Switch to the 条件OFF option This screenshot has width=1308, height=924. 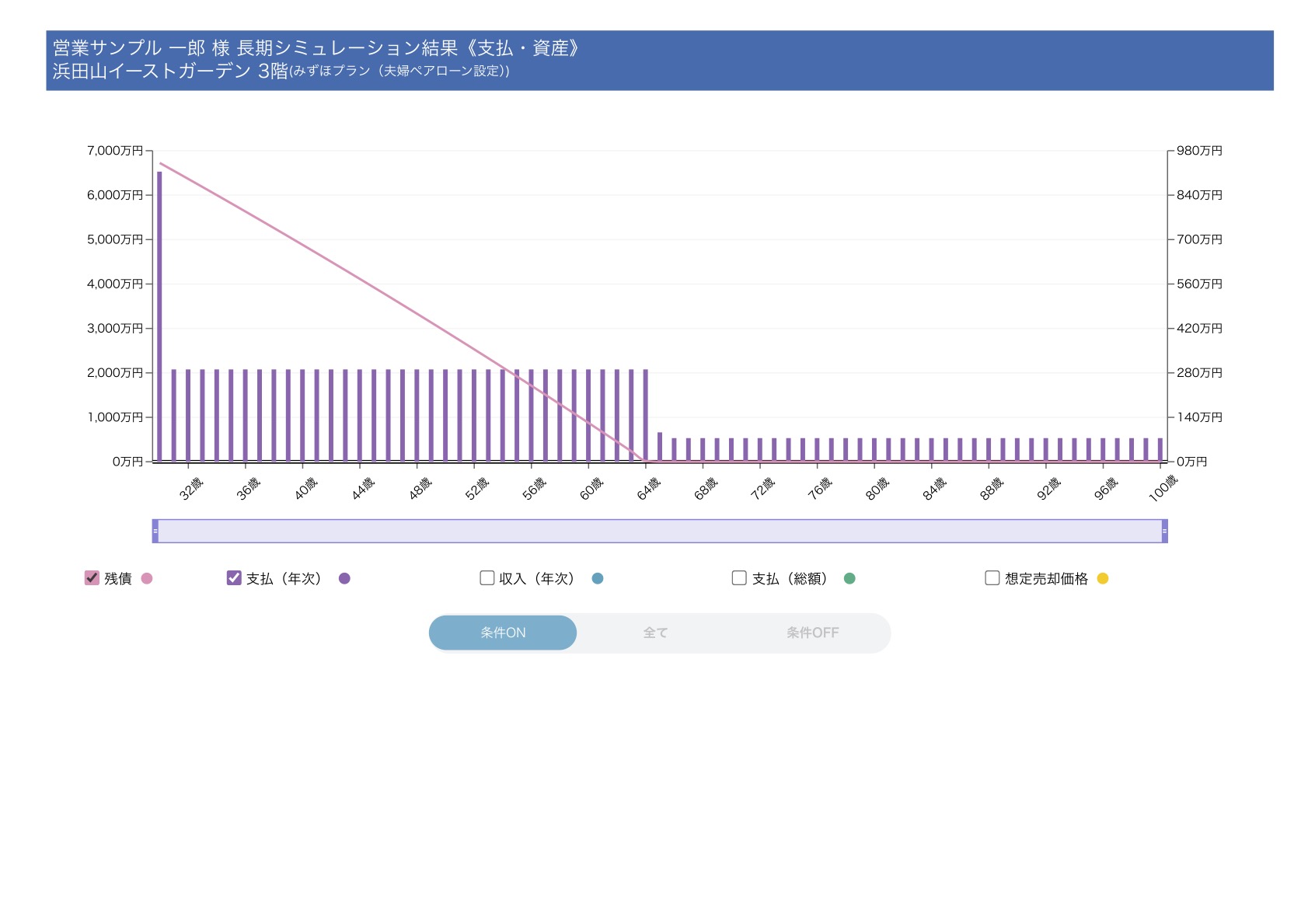(812, 633)
